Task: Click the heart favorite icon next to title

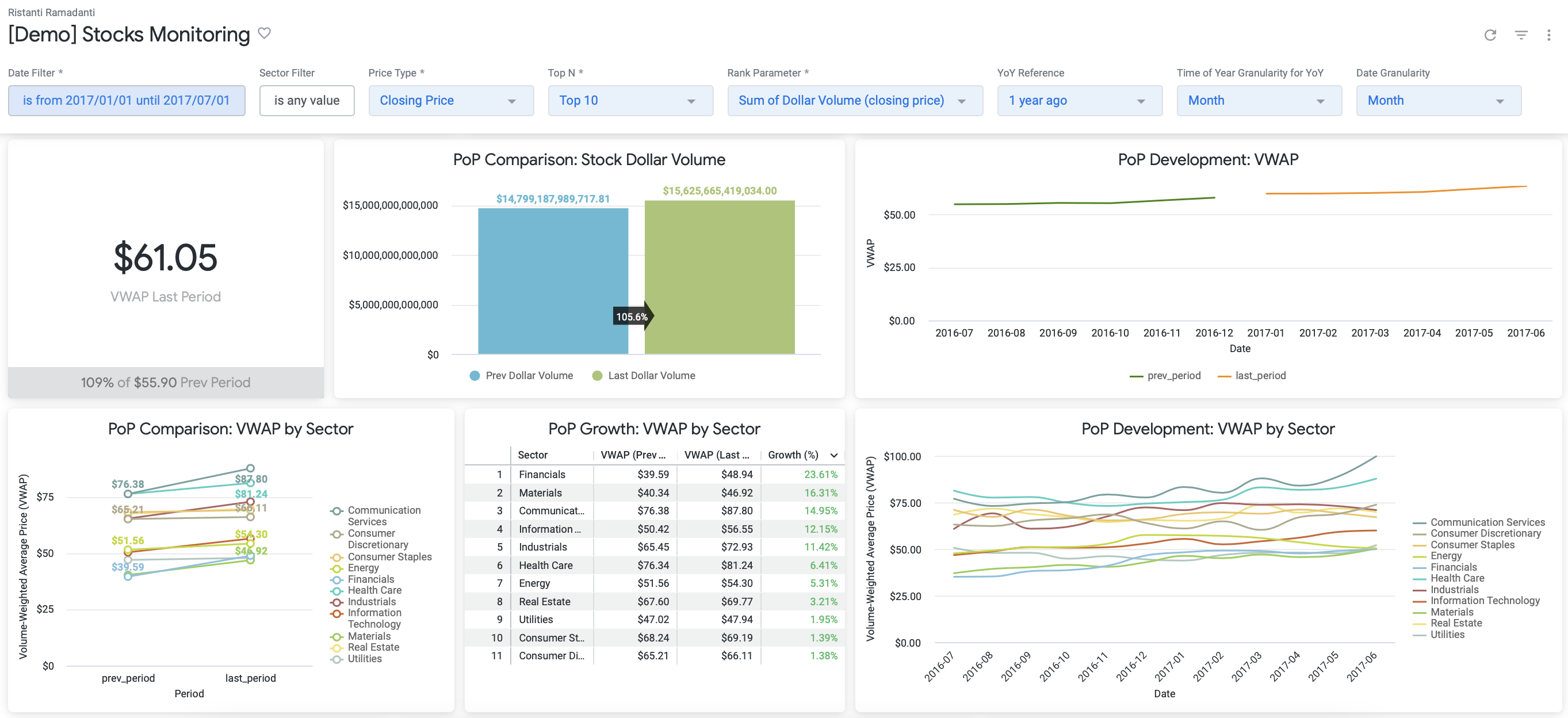Action: point(264,33)
